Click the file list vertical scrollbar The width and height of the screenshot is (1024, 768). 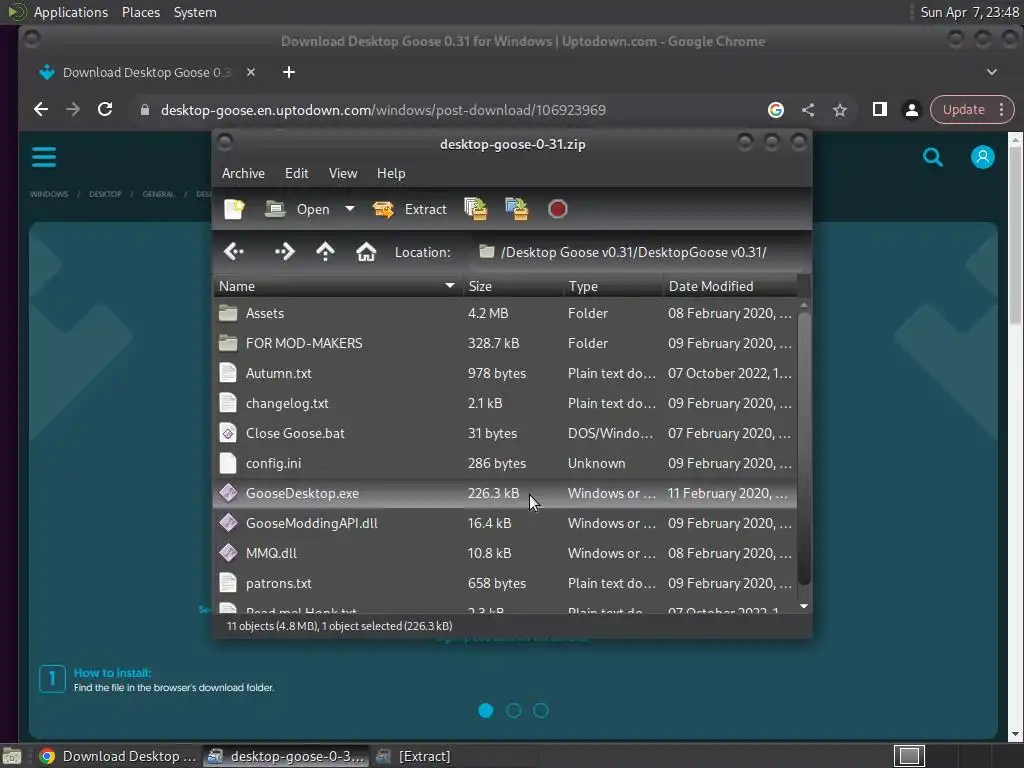point(804,449)
